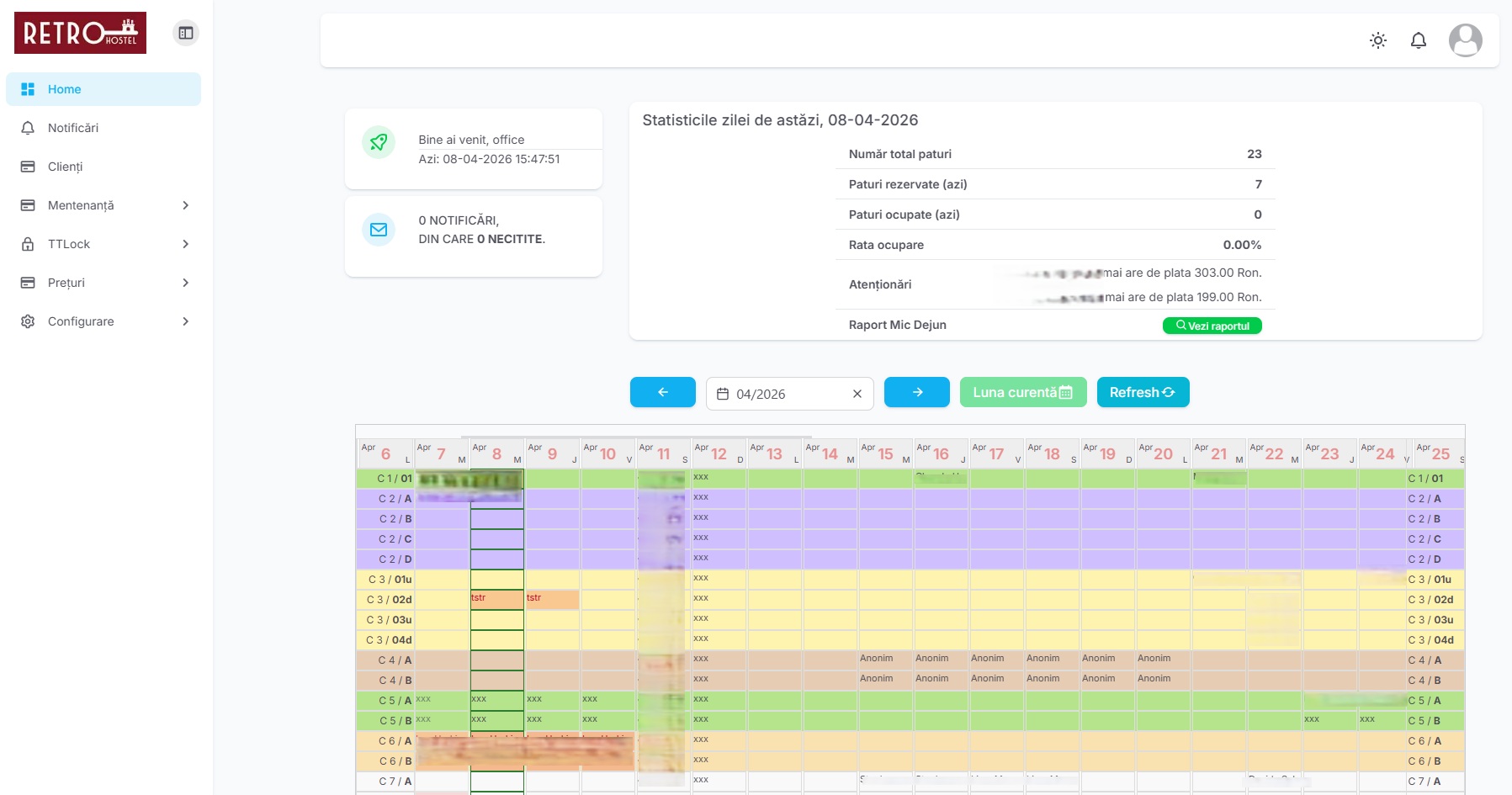
Task: Go to next month with right arrow
Action: tap(916, 392)
